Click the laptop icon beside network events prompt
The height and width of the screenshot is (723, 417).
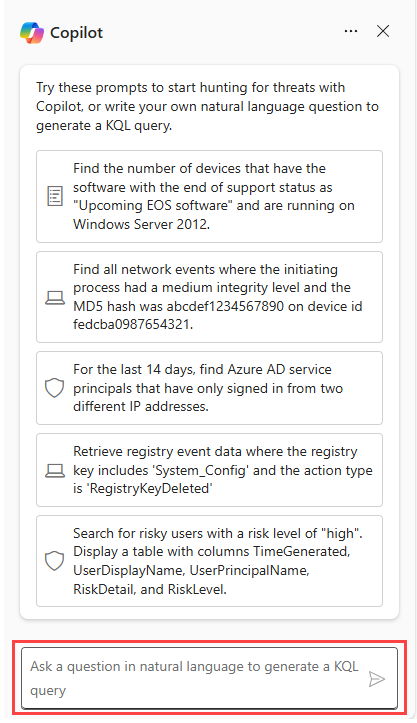55,297
